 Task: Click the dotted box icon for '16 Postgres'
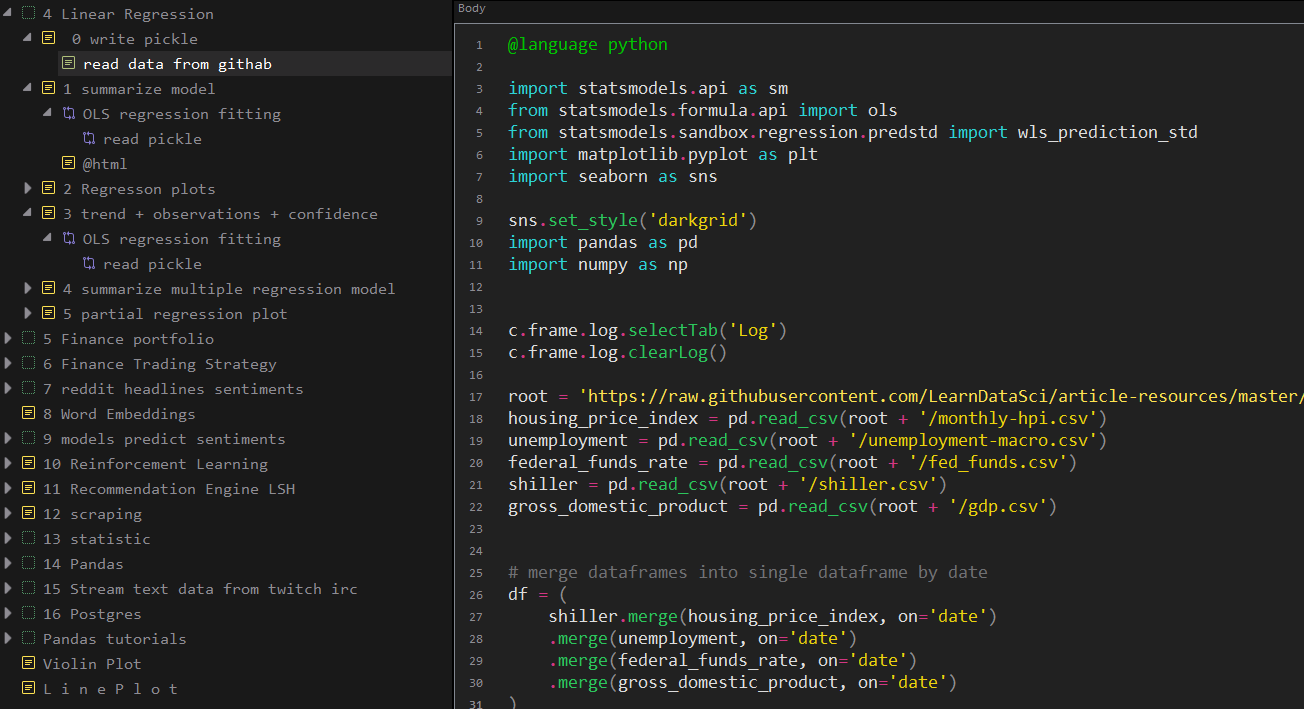[x=28, y=614]
